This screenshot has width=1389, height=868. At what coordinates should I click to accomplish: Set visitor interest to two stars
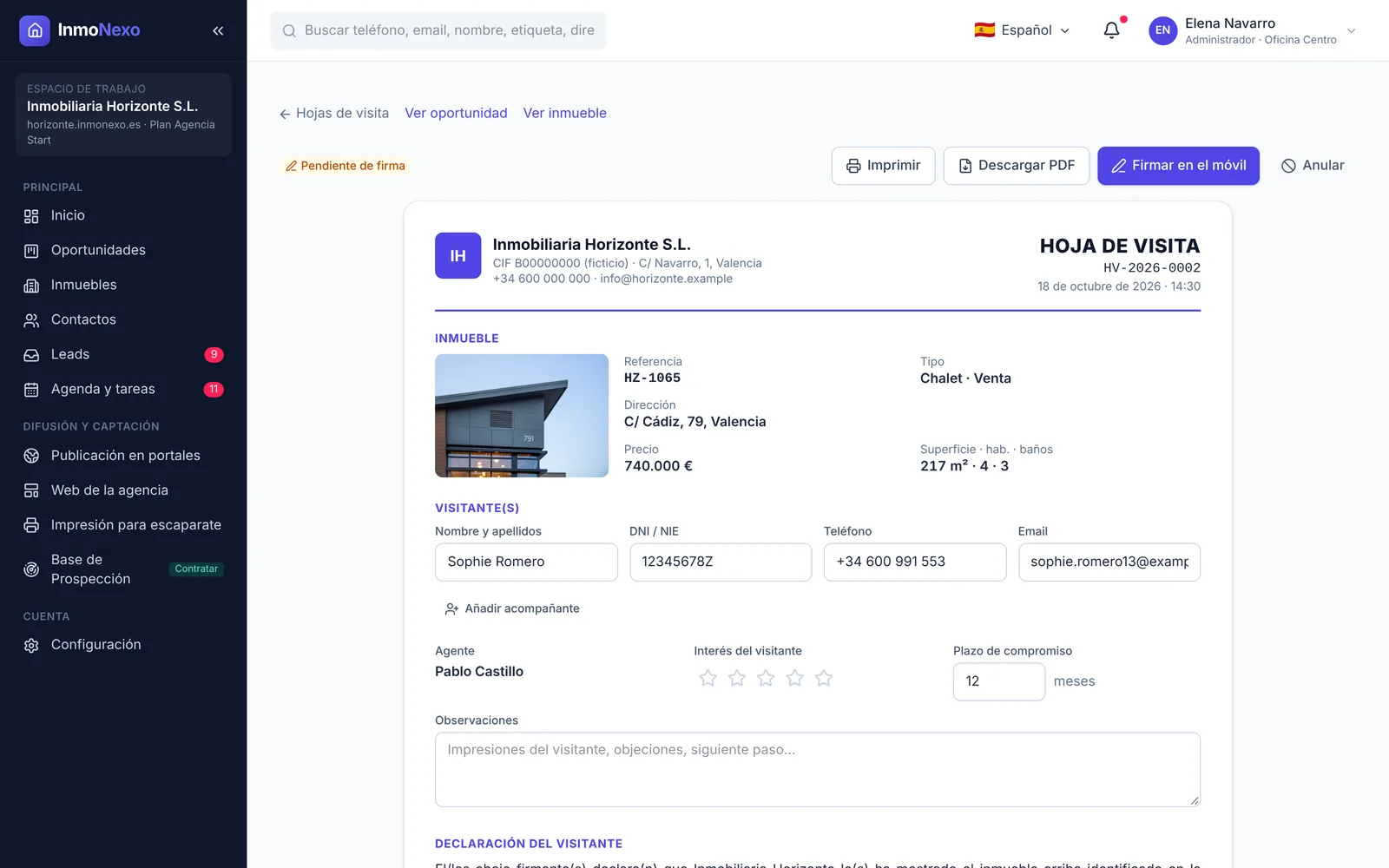click(737, 678)
